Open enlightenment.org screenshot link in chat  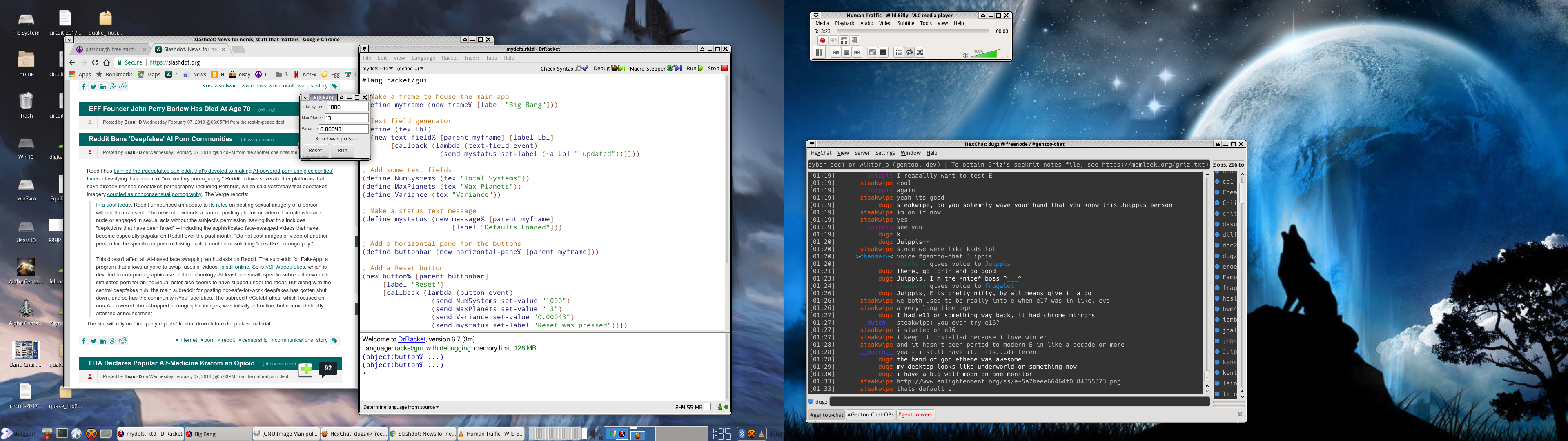1008,382
